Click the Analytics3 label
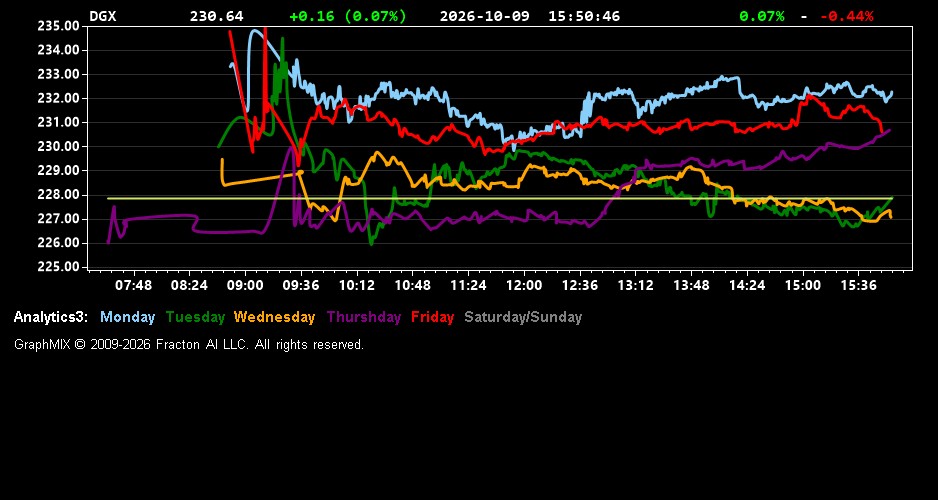This screenshot has width=938, height=500. (x=51, y=317)
